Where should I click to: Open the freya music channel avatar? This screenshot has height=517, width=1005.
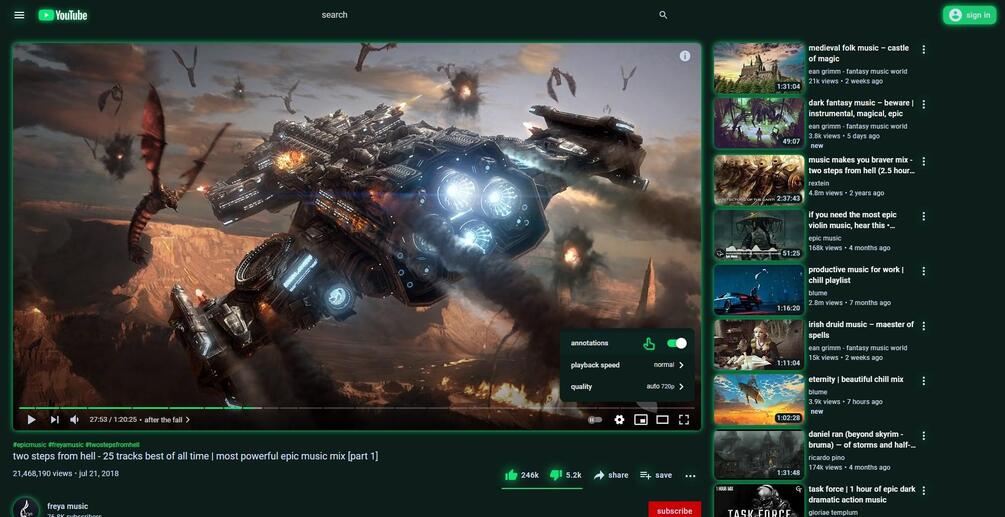point(26,508)
